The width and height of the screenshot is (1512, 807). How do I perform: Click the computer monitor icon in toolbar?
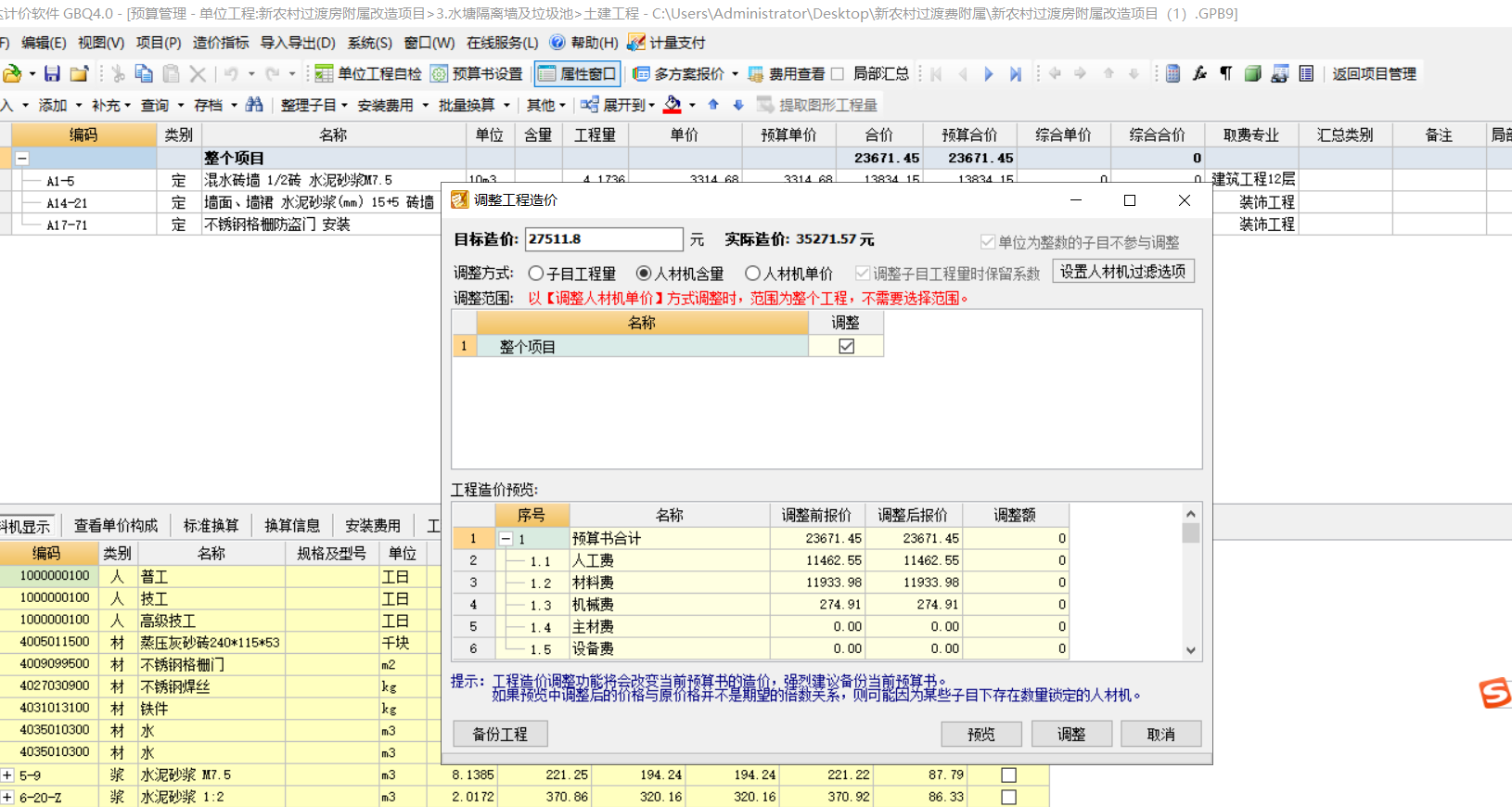pos(1280,73)
